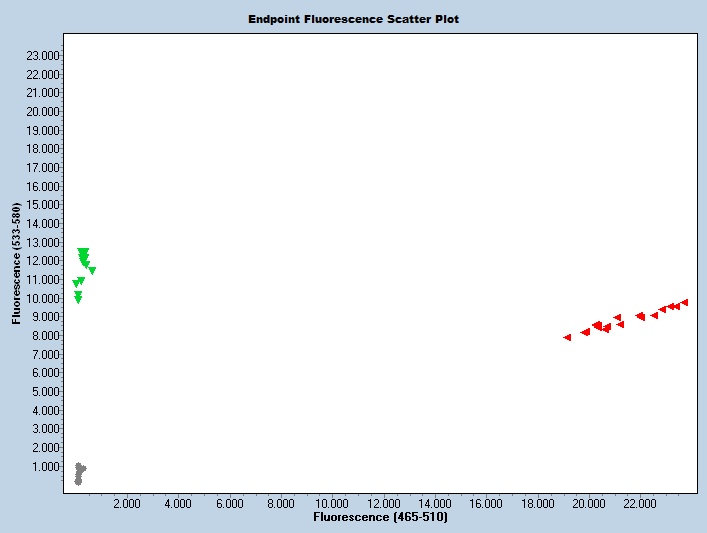Click the 2.000 tick on the x-axis
Image resolution: width=707 pixels, height=533 pixels.
point(126,504)
